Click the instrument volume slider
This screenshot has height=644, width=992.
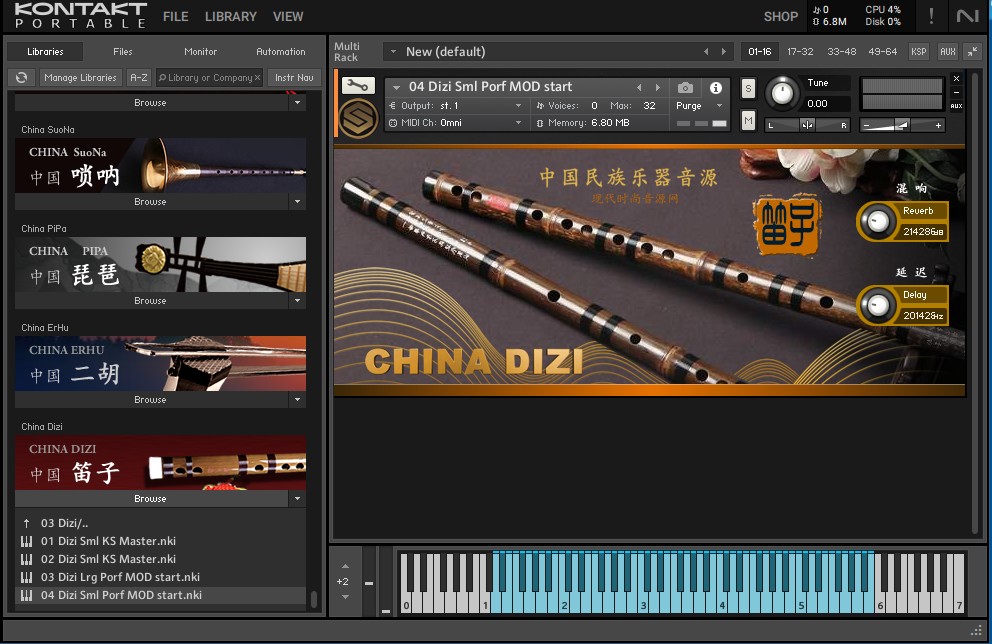[x=903, y=125]
